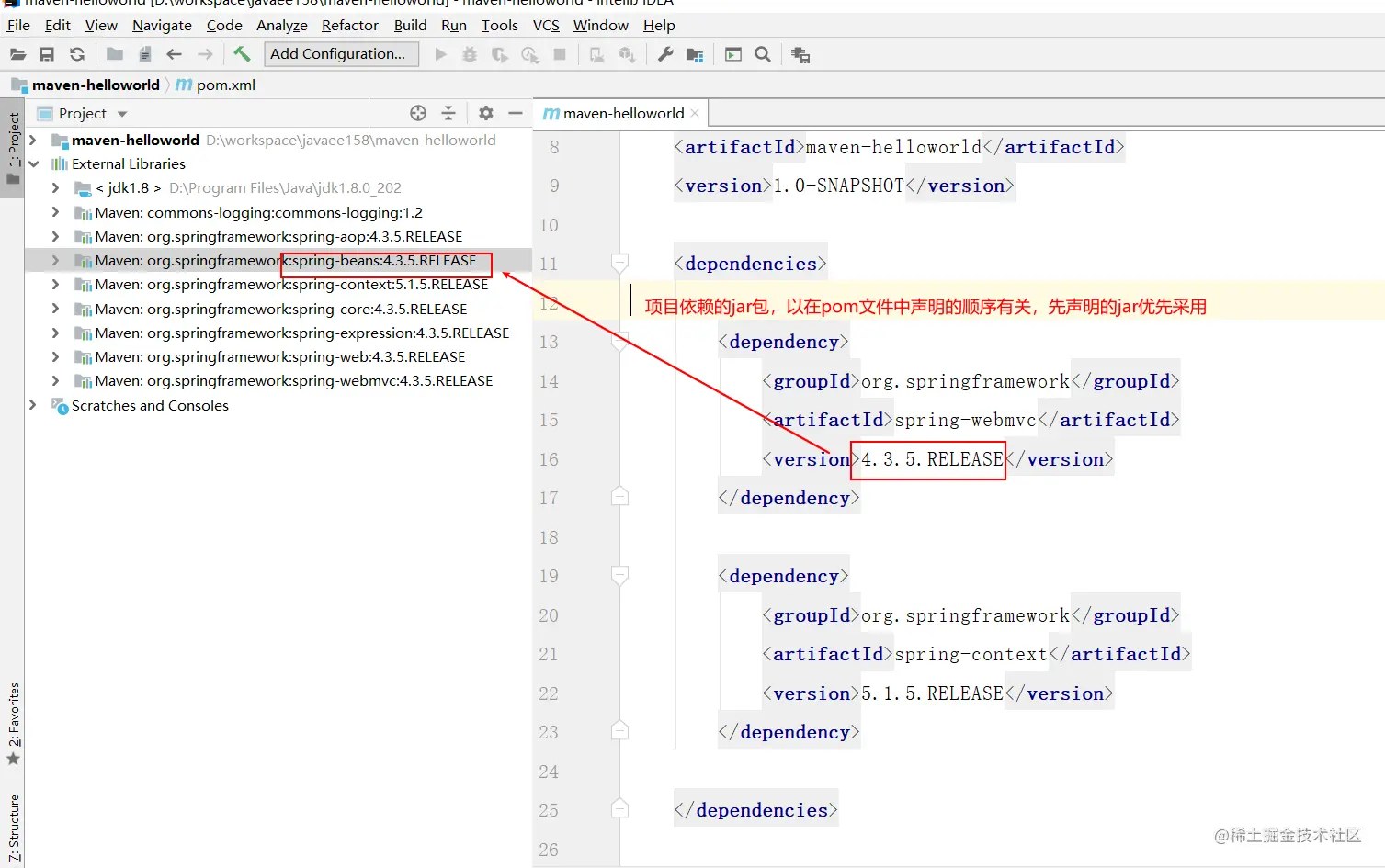Expand the spring-aop:4.3.5.RELEASE node
1385x868 pixels.
[55, 236]
